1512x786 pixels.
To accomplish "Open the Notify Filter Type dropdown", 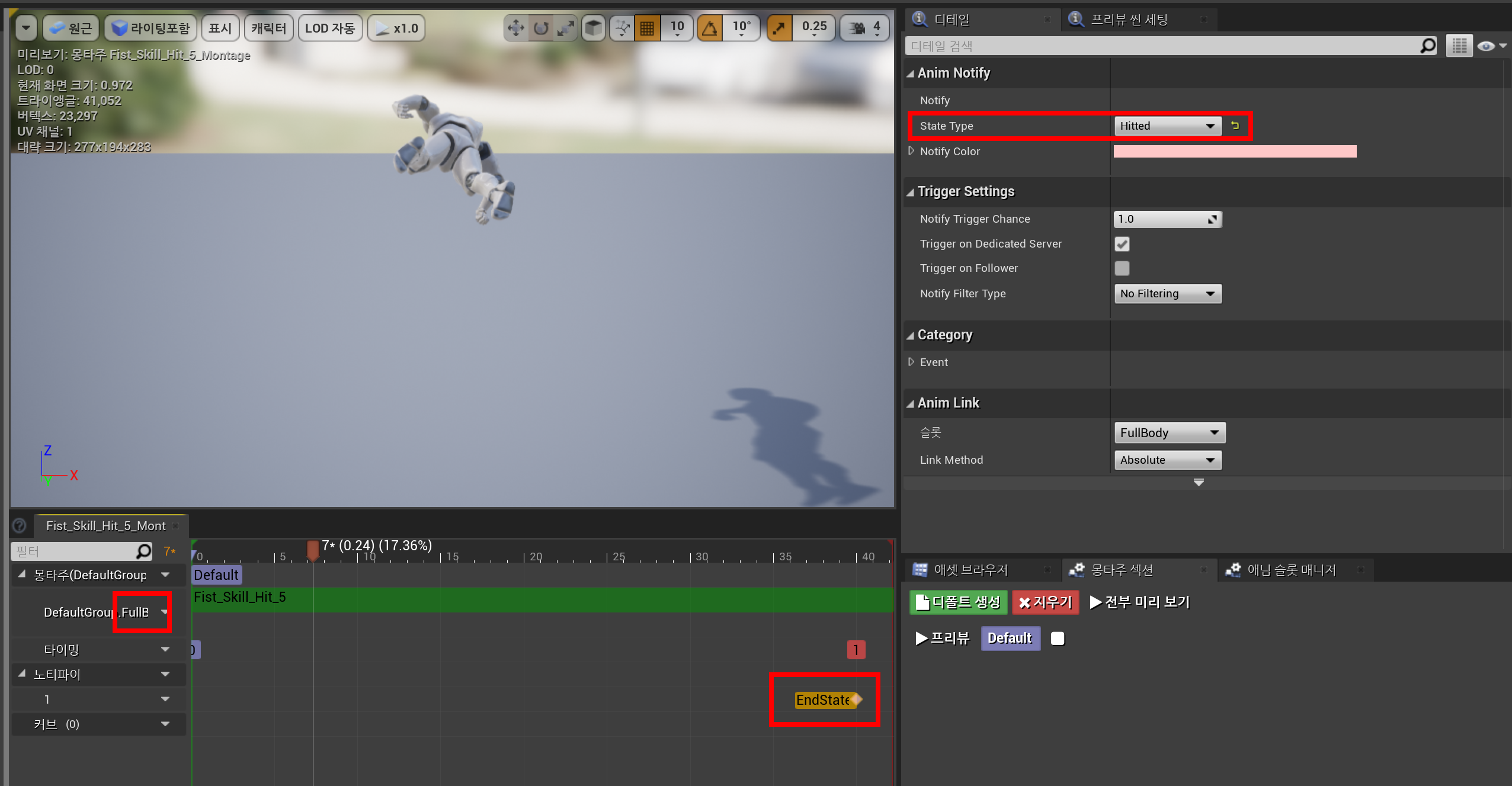I will (x=1167, y=294).
